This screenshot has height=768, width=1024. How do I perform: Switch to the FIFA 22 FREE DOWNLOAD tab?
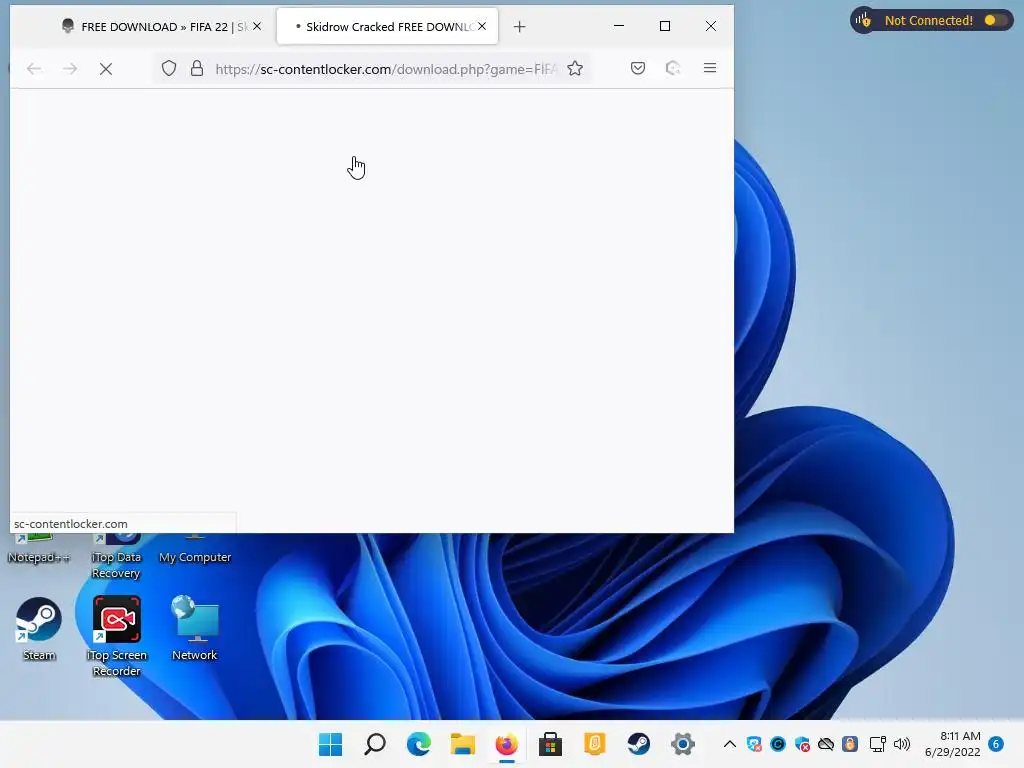click(155, 27)
